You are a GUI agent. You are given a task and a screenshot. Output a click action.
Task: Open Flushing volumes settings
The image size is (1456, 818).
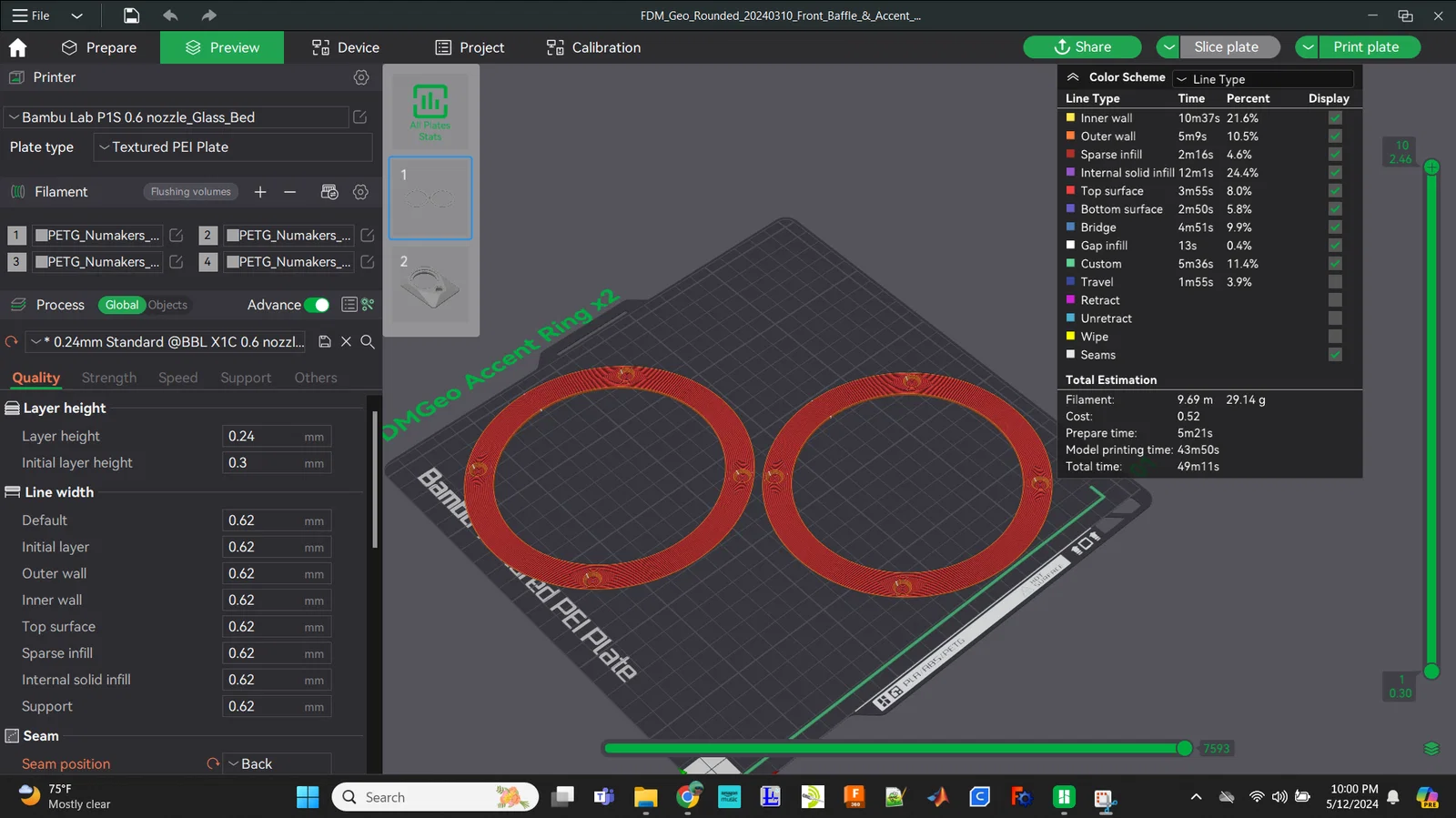pos(191,192)
